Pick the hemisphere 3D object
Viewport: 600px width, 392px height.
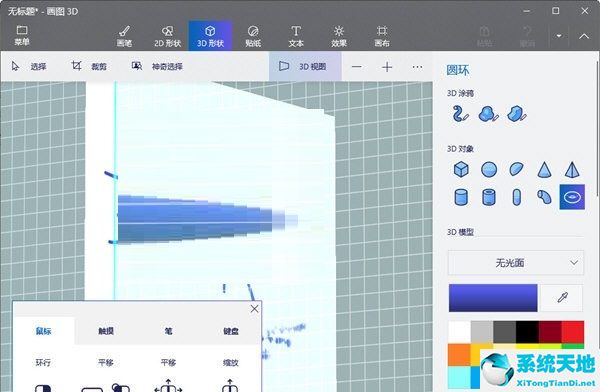click(517, 169)
